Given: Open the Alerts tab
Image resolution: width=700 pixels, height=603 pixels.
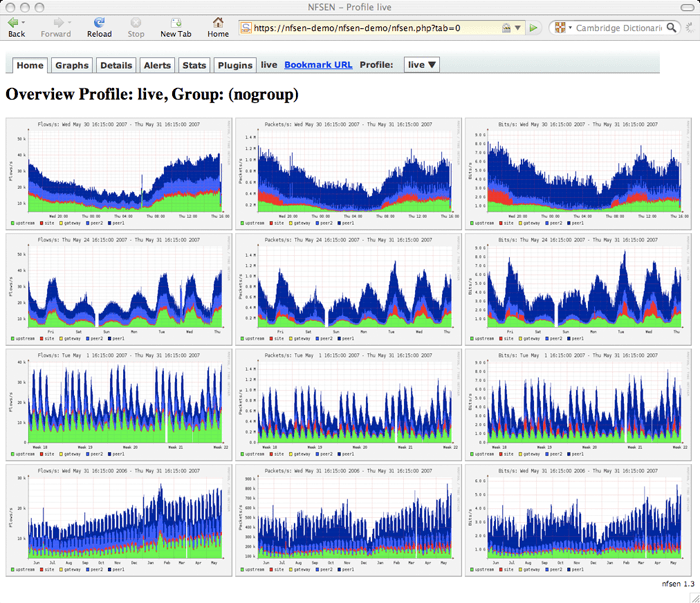Looking at the screenshot, I should 157,65.
